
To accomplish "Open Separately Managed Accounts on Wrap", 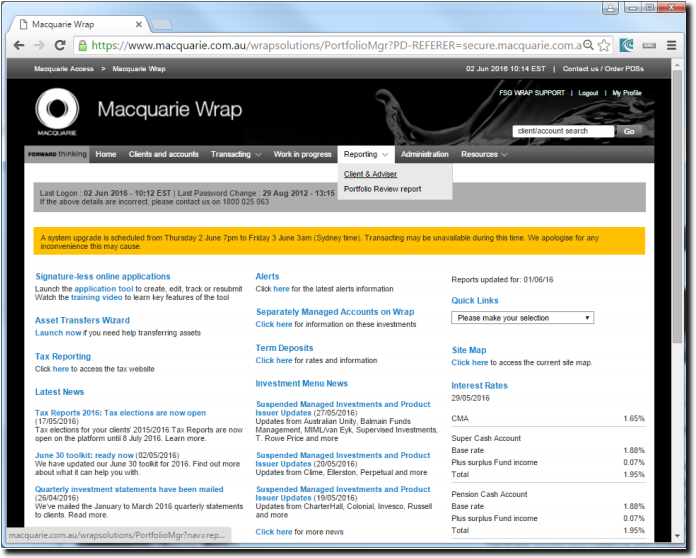I will click(x=335, y=312).
